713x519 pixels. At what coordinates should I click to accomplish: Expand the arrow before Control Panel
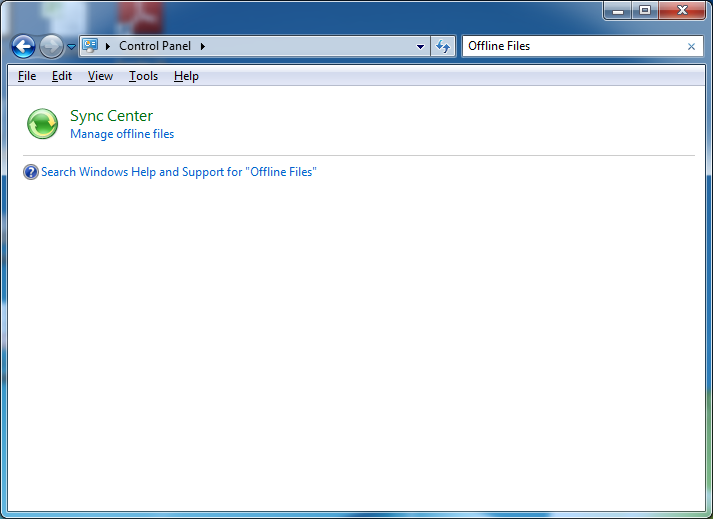(x=108, y=46)
